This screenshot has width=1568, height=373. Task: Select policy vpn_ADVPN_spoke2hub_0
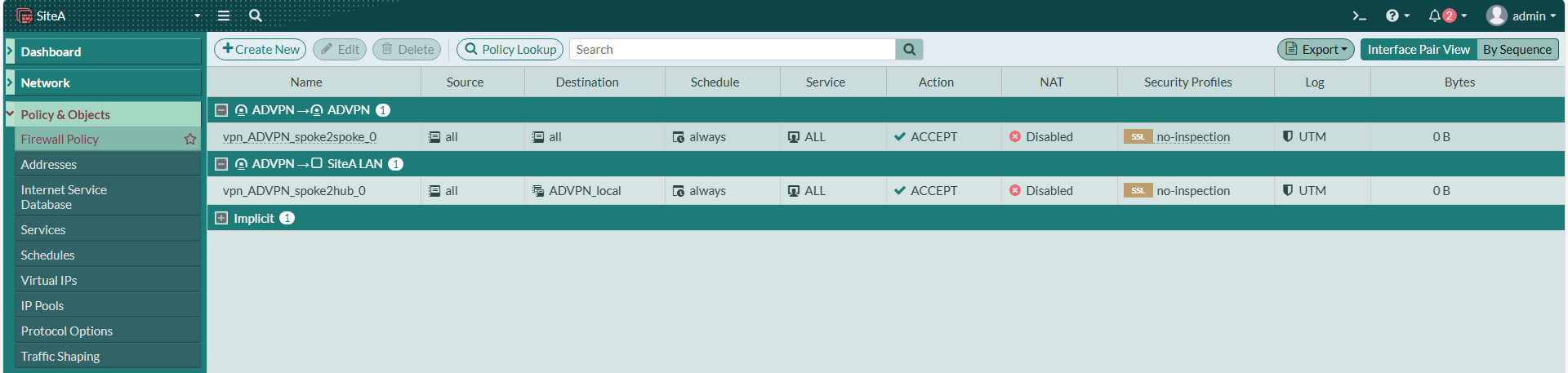coord(294,191)
